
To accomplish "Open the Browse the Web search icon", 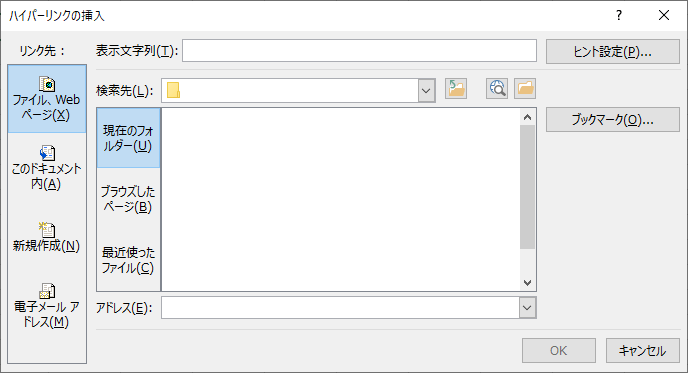I will tap(497, 89).
